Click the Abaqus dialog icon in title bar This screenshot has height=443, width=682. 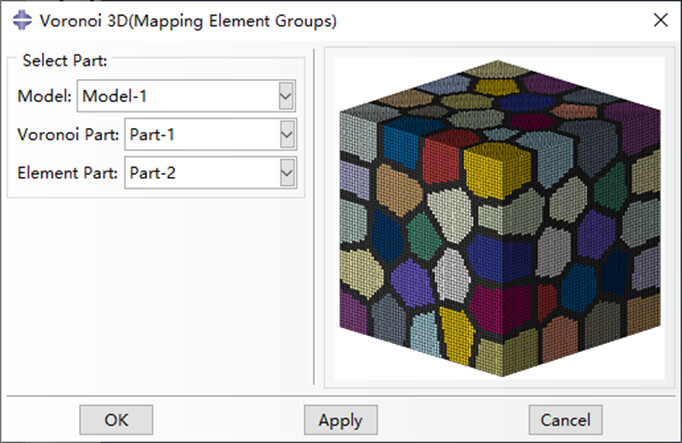click(x=22, y=20)
